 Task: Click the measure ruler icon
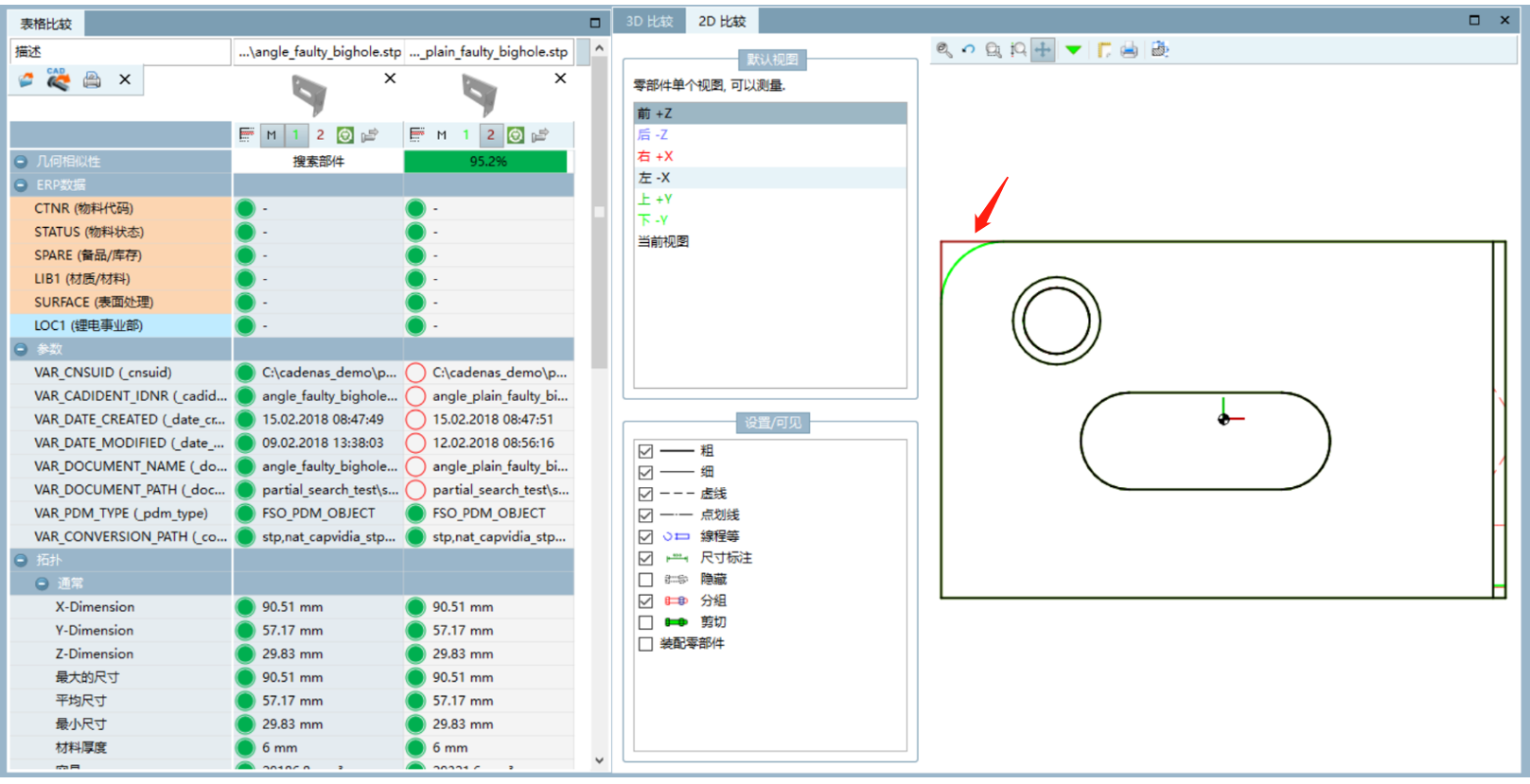(1104, 50)
